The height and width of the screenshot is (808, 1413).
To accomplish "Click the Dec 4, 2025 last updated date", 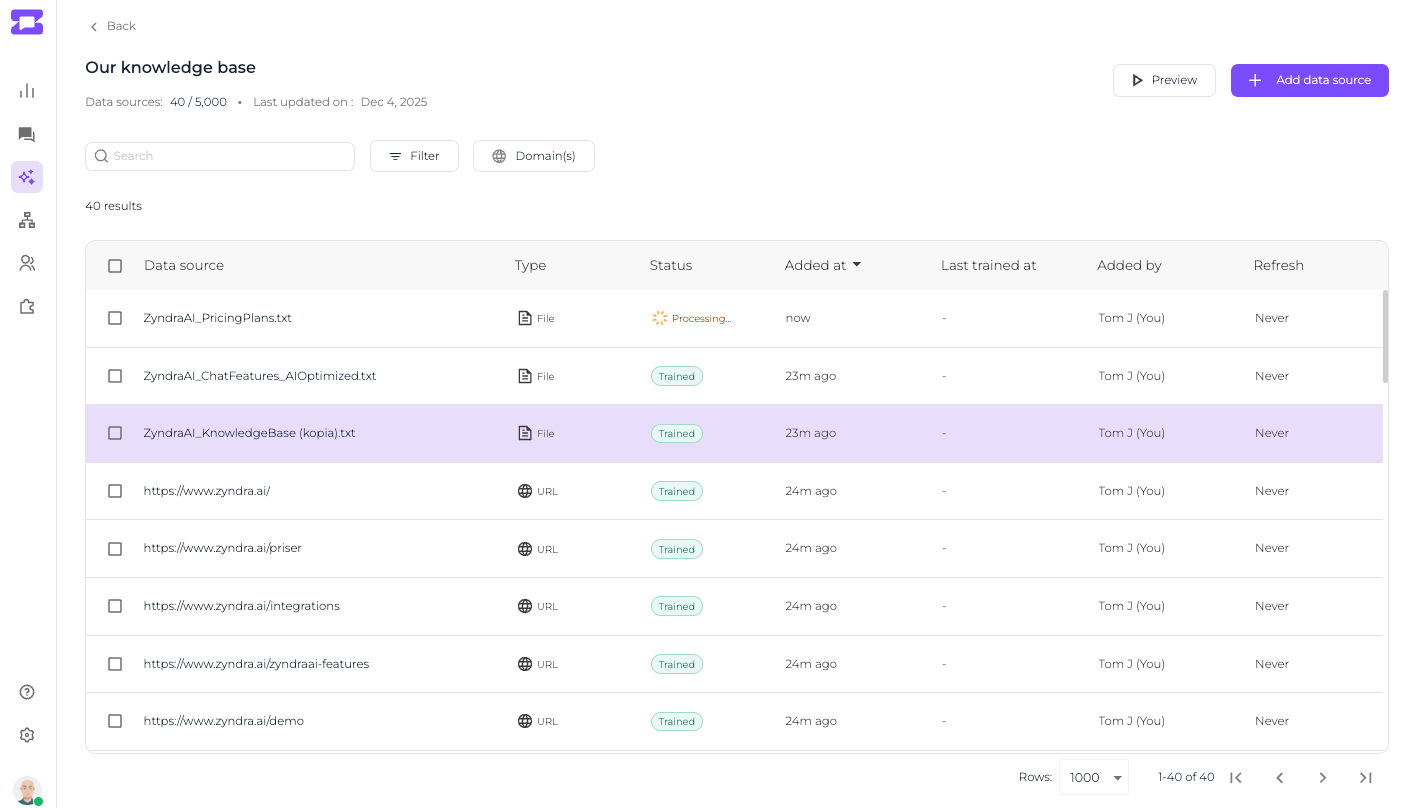I will [x=394, y=102].
